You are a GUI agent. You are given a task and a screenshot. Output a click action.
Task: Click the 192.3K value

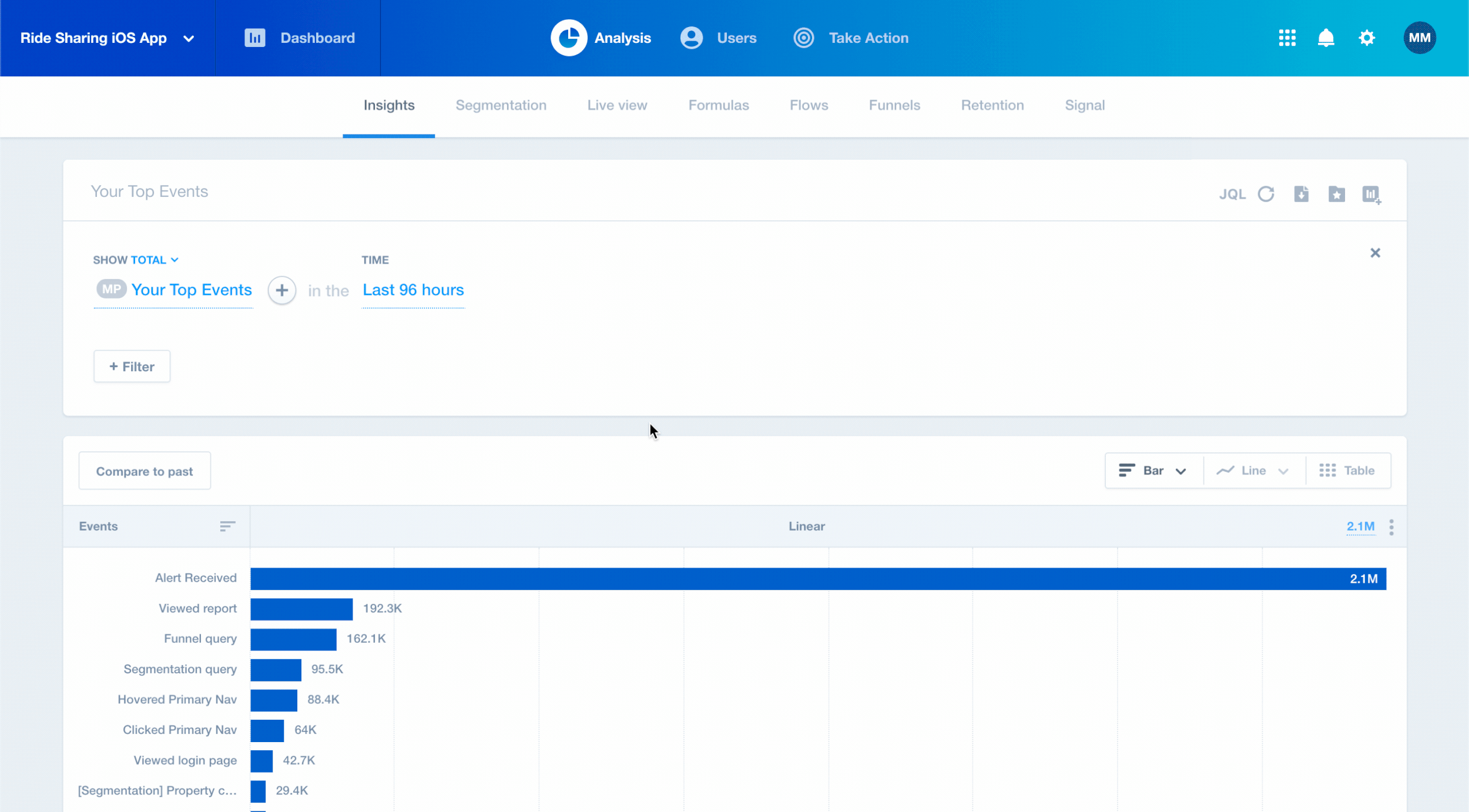[x=382, y=608]
